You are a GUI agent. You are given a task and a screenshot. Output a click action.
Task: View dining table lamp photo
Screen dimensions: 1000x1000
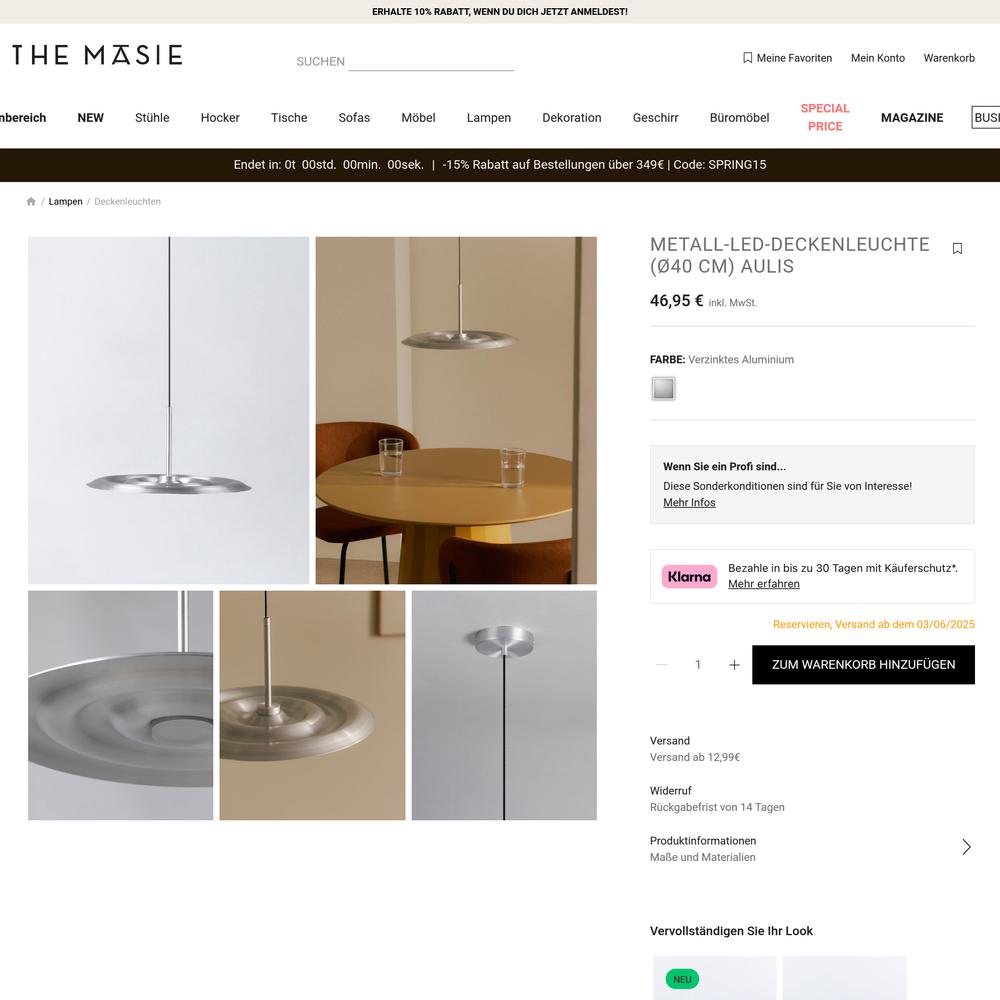456,411
